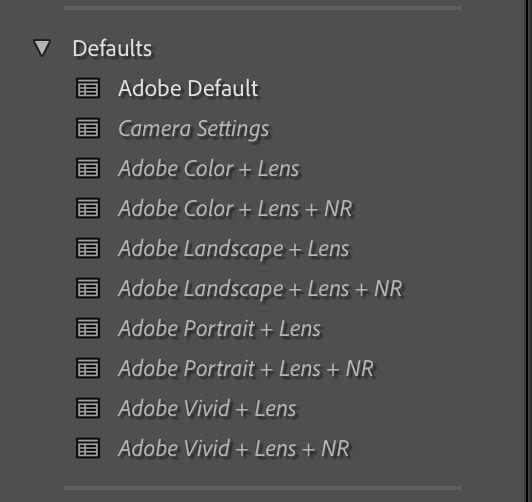532x502 pixels.
Task: Choose Adobe Color + Lens + NR preset
Action: (x=235, y=209)
